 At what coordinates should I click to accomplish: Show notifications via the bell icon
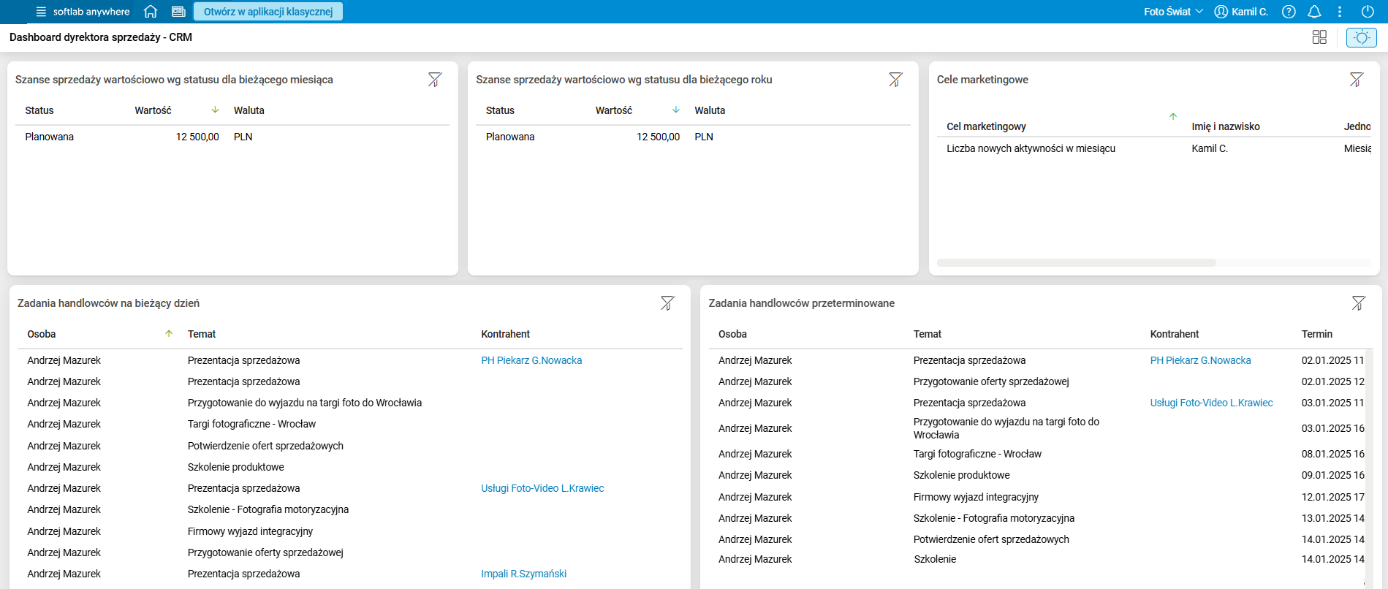(1315, 12)
